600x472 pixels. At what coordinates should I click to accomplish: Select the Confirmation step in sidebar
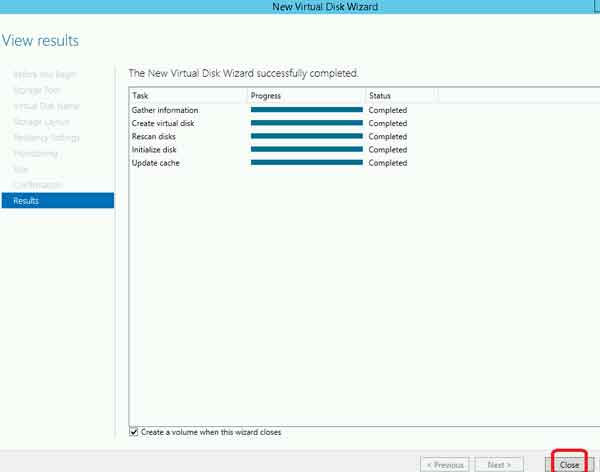coord(38,185)
